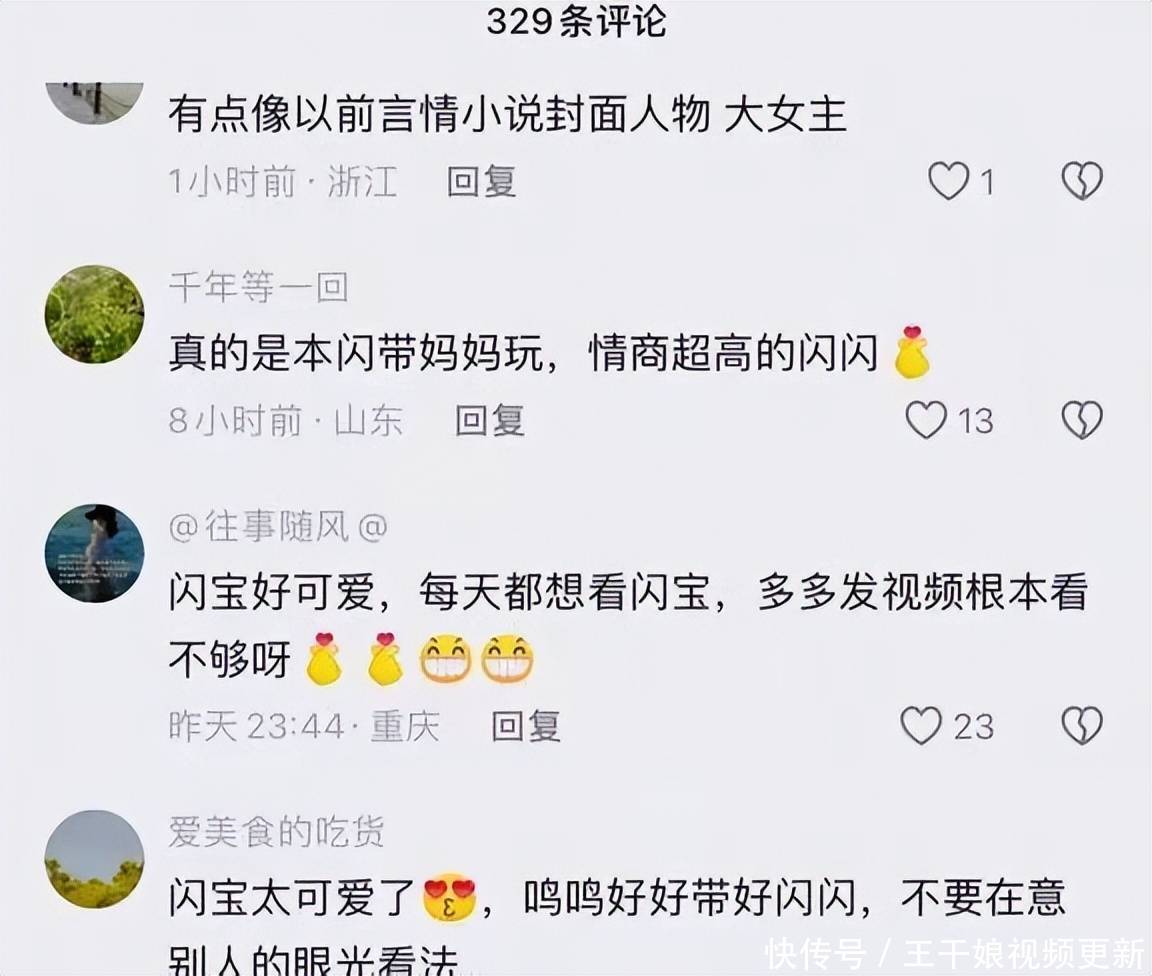The height and width of the screenshot is (976, 1152).
Task: Select comment text 有点像以前言情小说封面人物
Action: 439,115
